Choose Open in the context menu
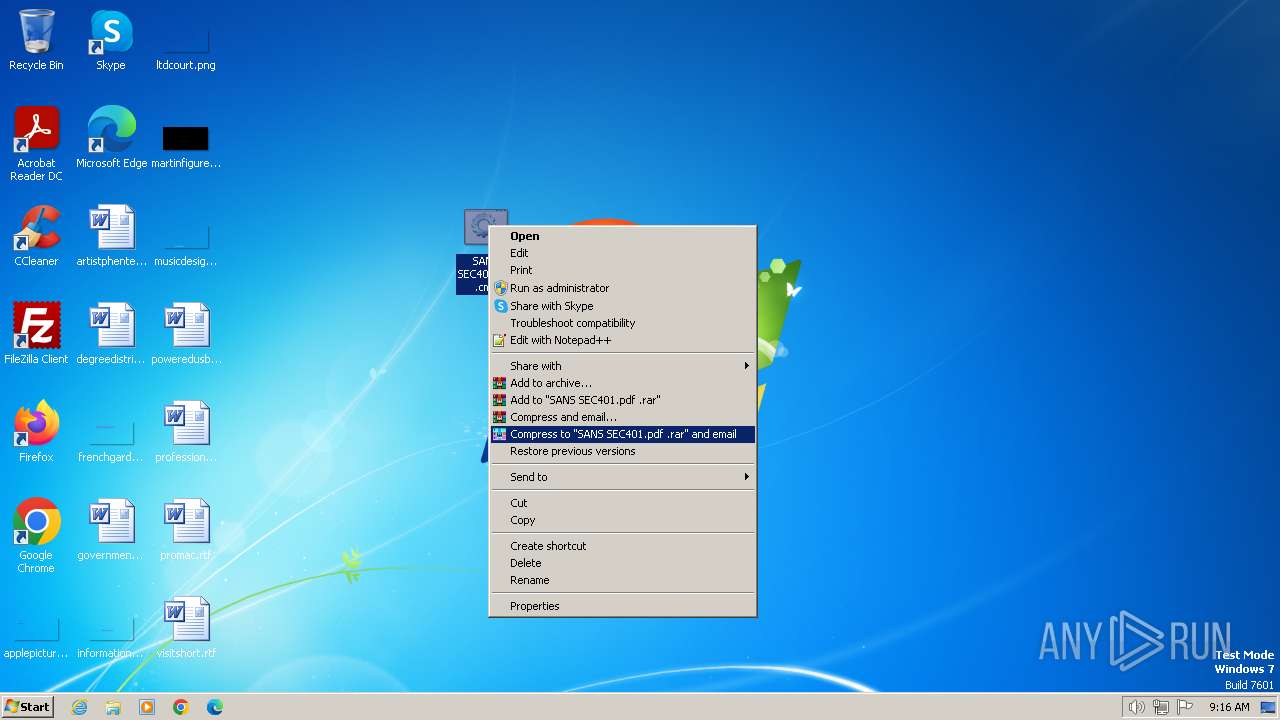 (622, 236)
